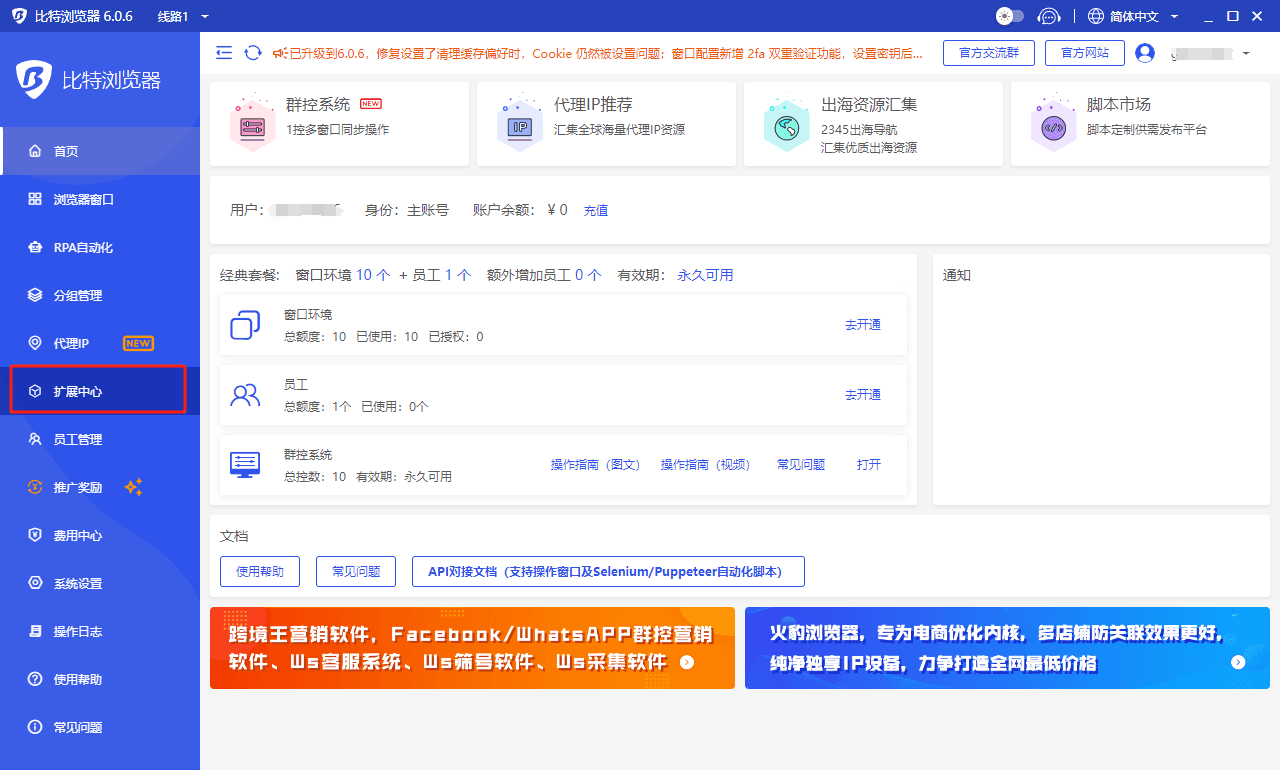
Task: Expand the account dropdown arrow
Action: click(1245, 53)
